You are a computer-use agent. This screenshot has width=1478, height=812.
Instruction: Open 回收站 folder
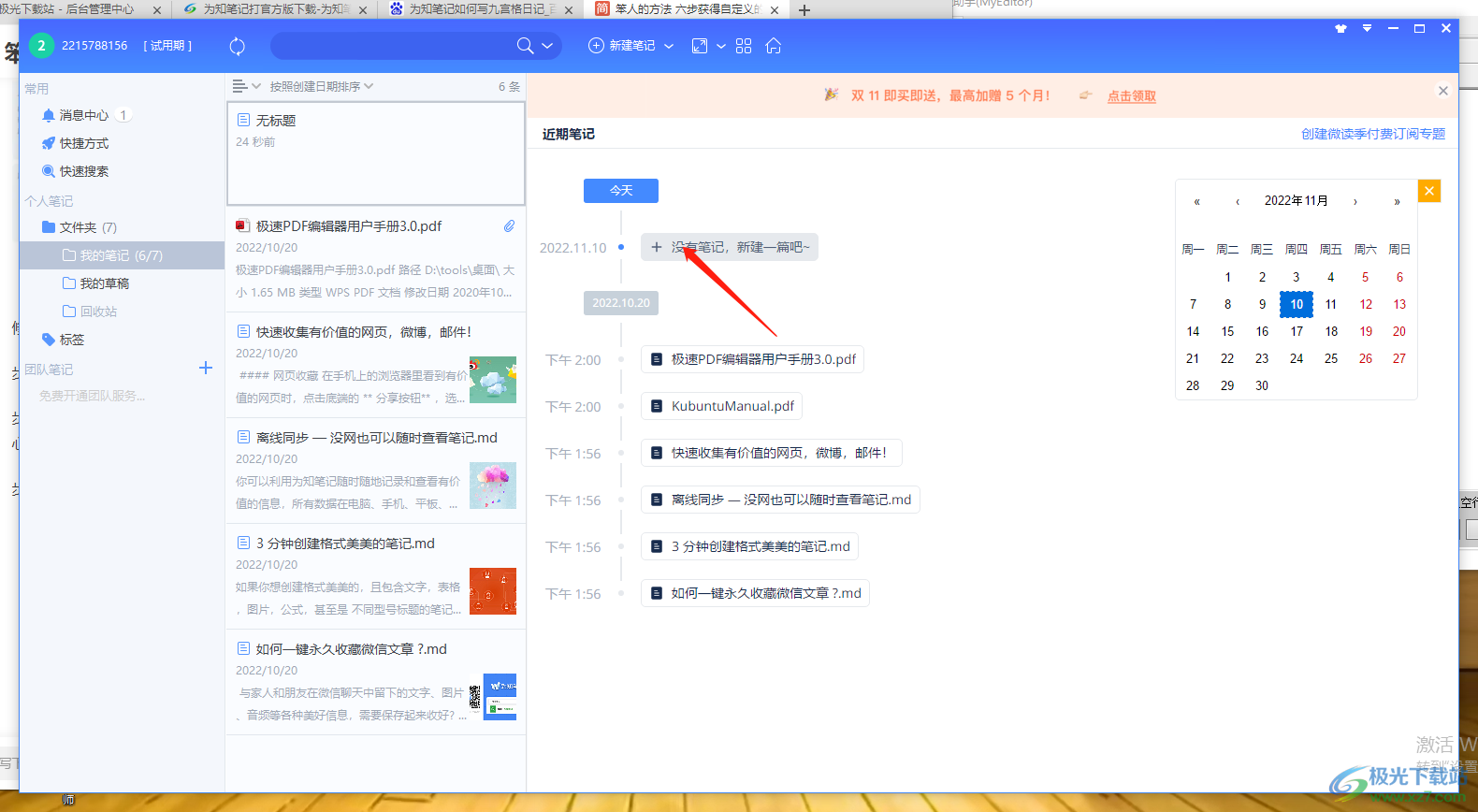pos(90,312)
